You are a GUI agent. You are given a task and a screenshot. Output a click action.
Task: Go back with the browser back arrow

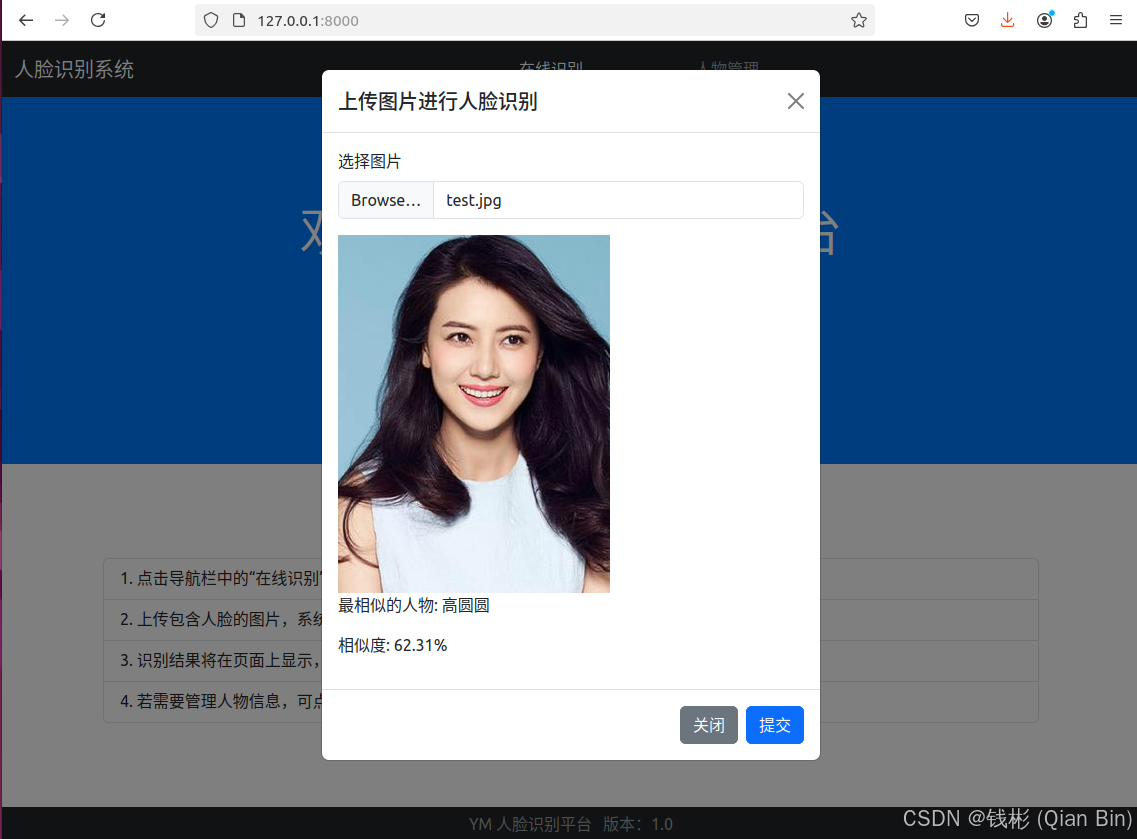[26, 20]
